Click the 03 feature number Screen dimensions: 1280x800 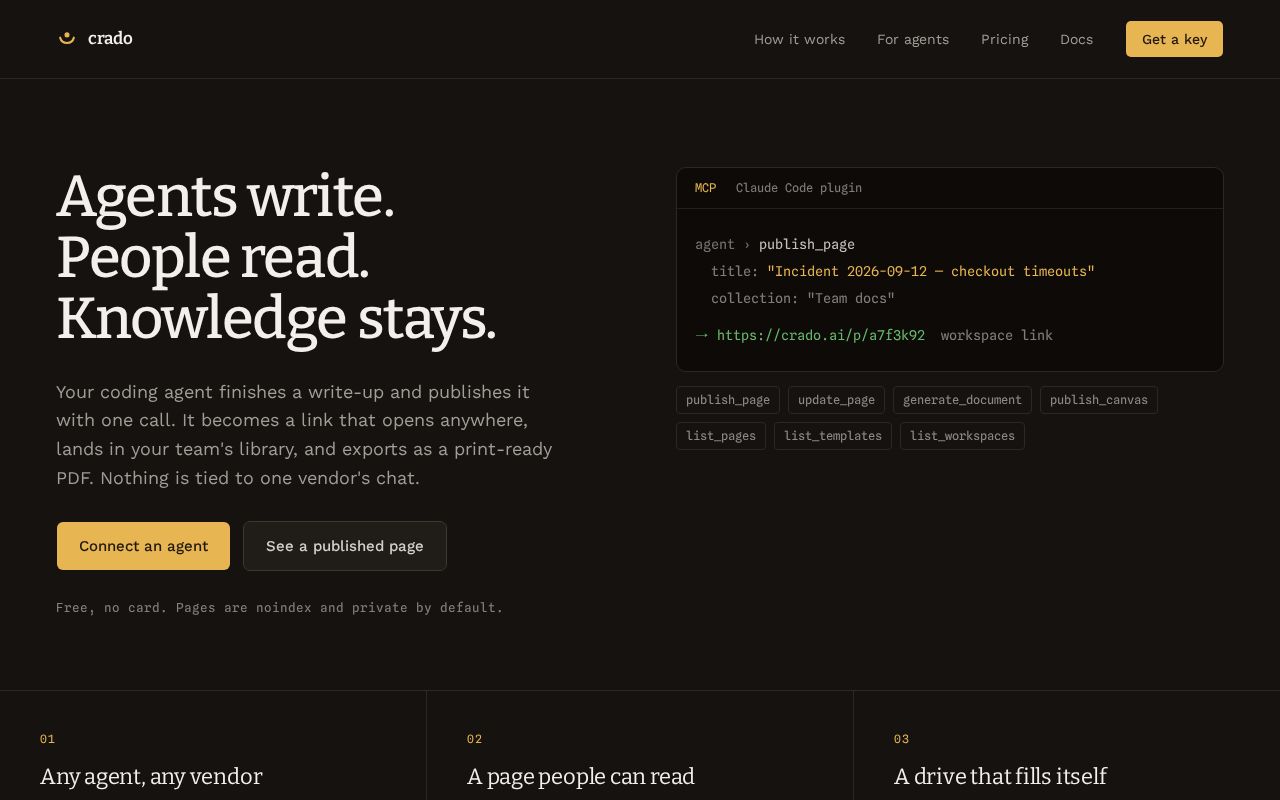[x=901, y=739]
